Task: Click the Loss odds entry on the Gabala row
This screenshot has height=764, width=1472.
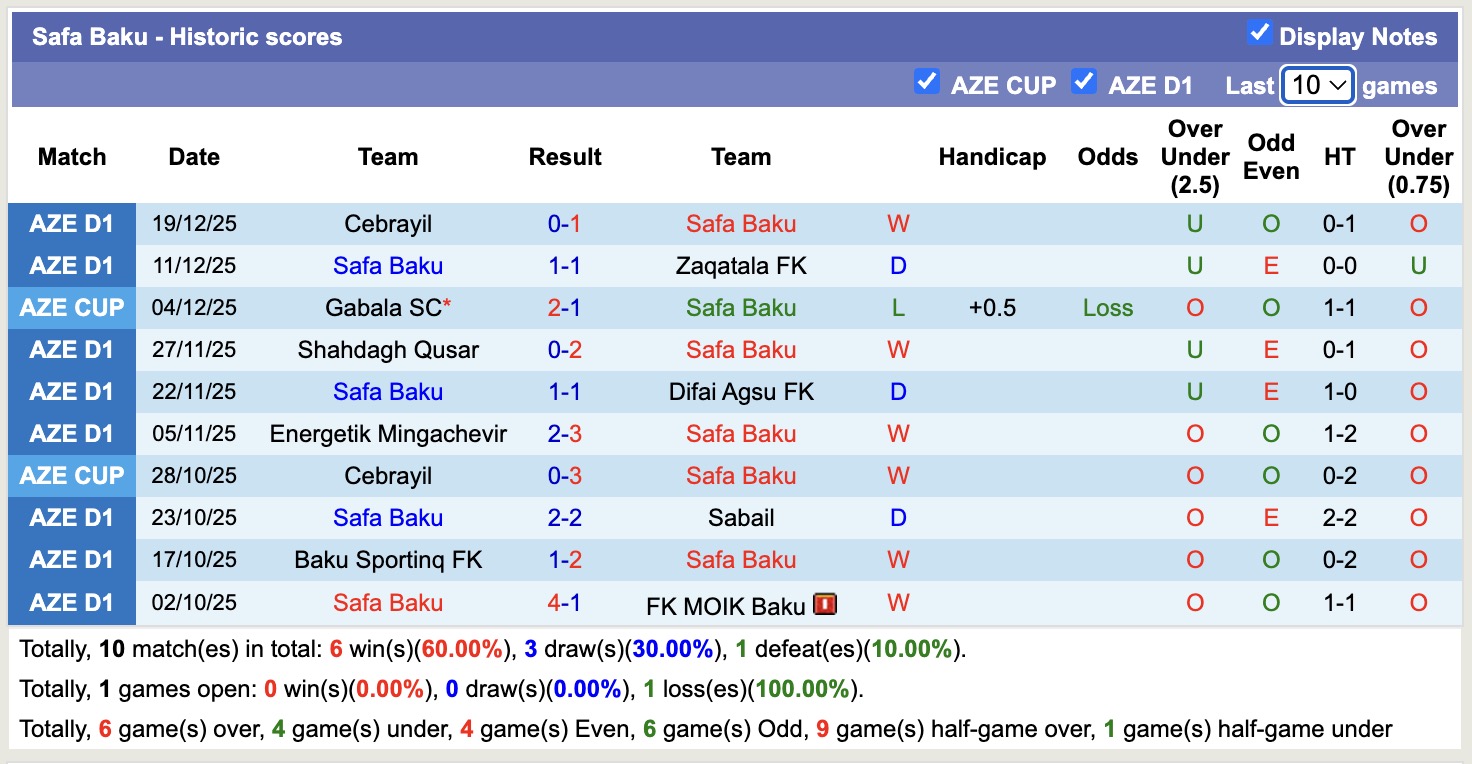Action: (1107, 307)
